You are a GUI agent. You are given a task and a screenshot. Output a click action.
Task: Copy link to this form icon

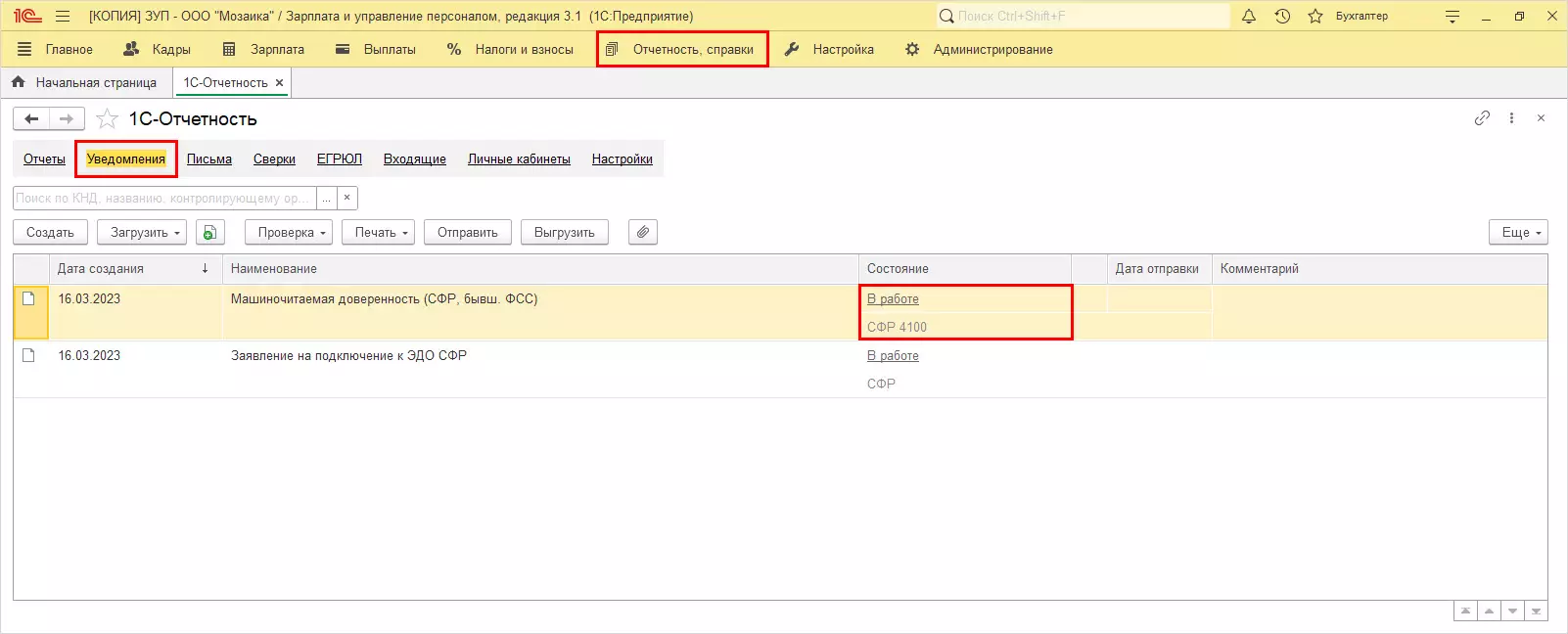[x=1482, y=117]
